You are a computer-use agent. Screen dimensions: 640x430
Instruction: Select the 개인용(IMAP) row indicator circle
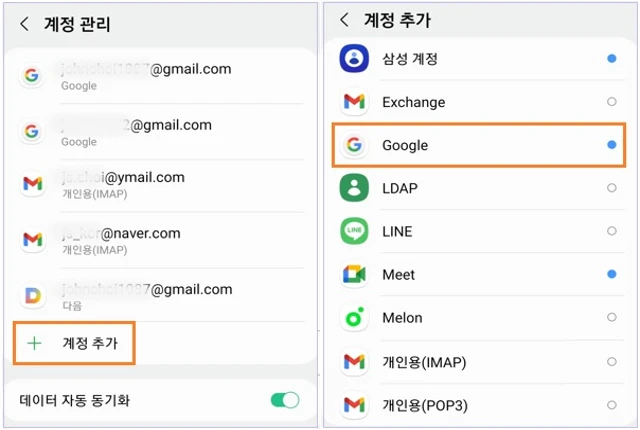611,361
